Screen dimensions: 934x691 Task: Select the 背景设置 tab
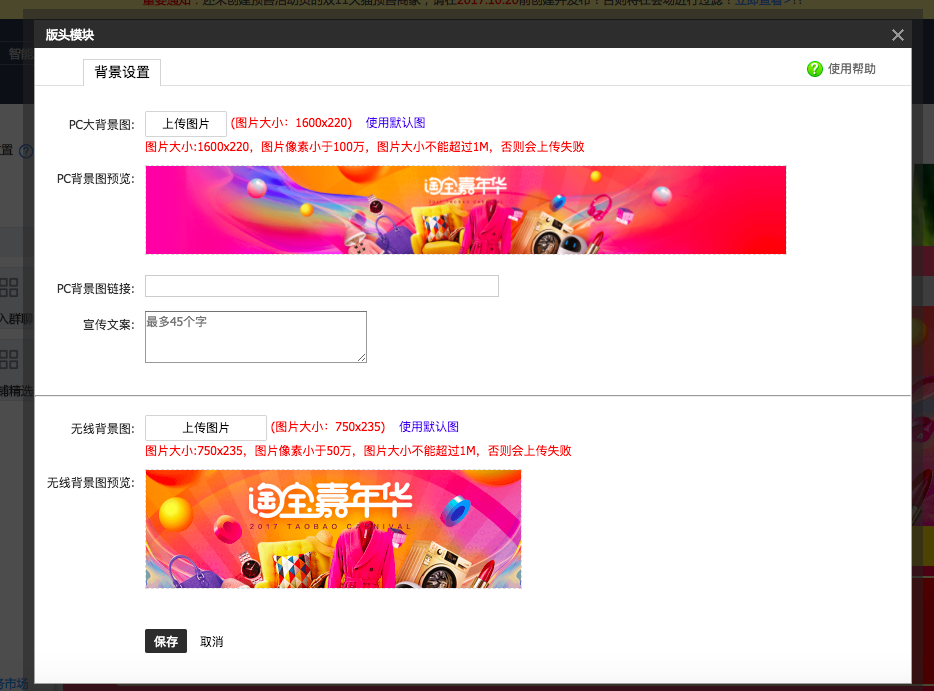122,73
